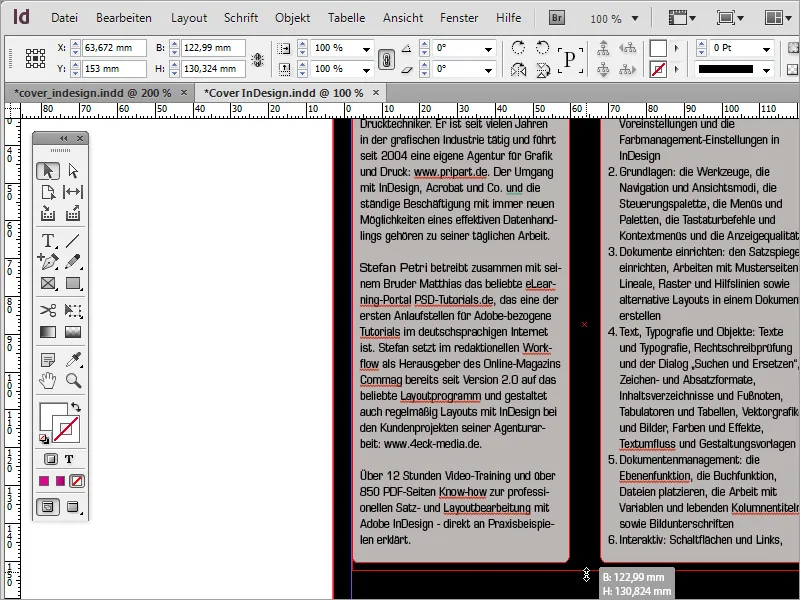The height and width of the screenshot is (600, 800).
Task: Select the Pencil tool
Action: click(x=73, y=262)
